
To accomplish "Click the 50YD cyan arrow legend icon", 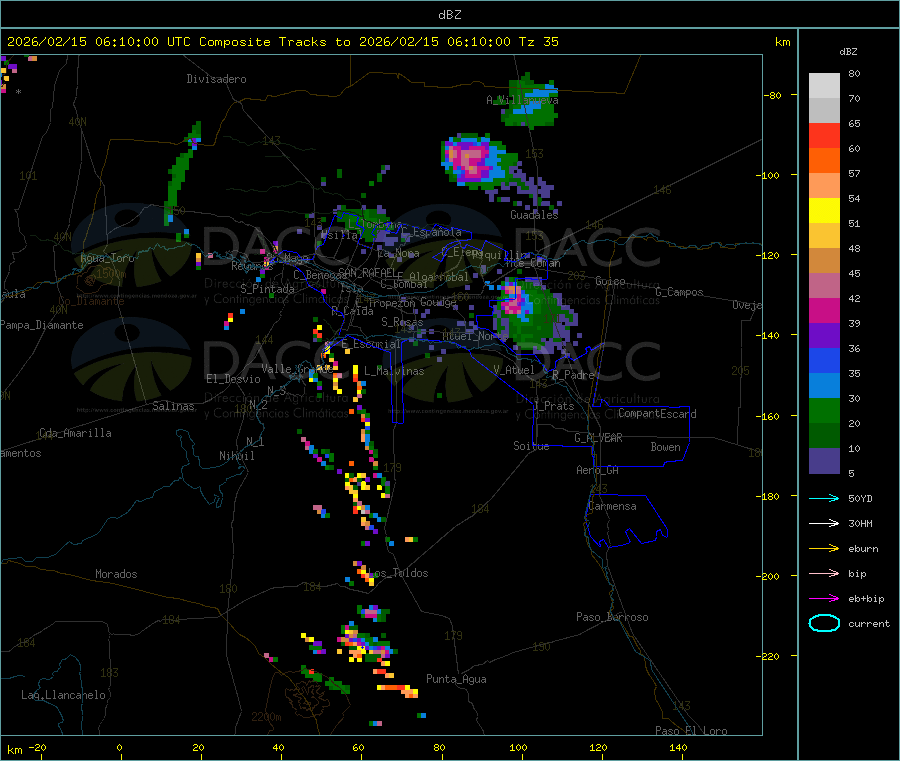I will click(x=824, y=498).
